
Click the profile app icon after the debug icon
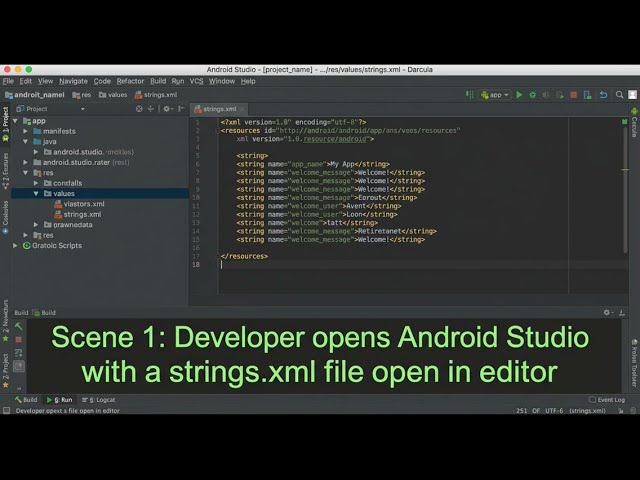546,95
